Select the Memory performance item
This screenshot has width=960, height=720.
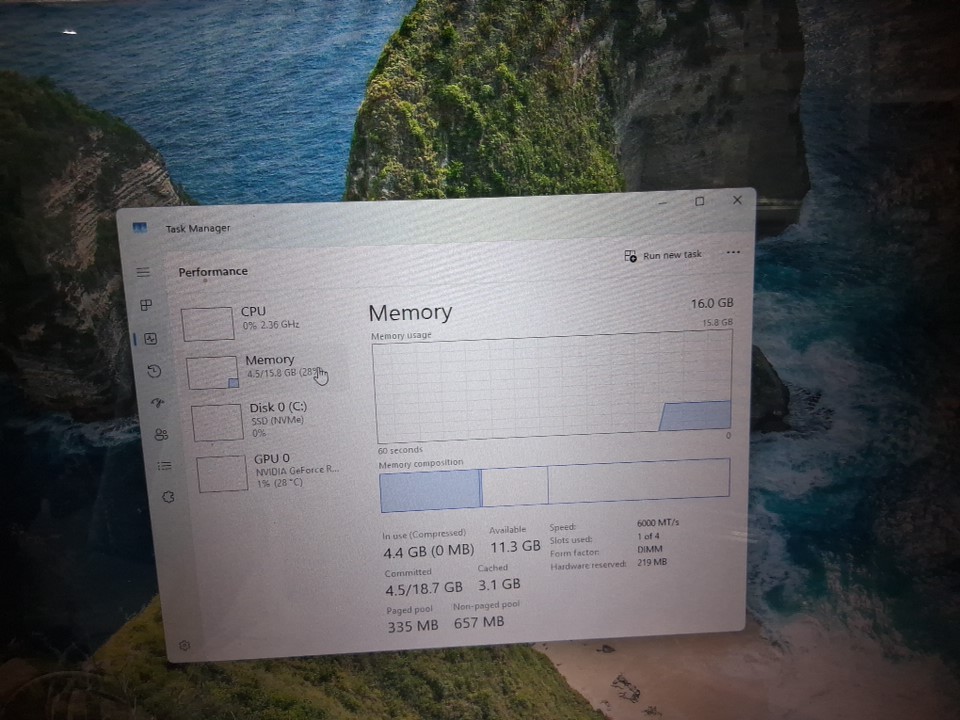[263, 367]
